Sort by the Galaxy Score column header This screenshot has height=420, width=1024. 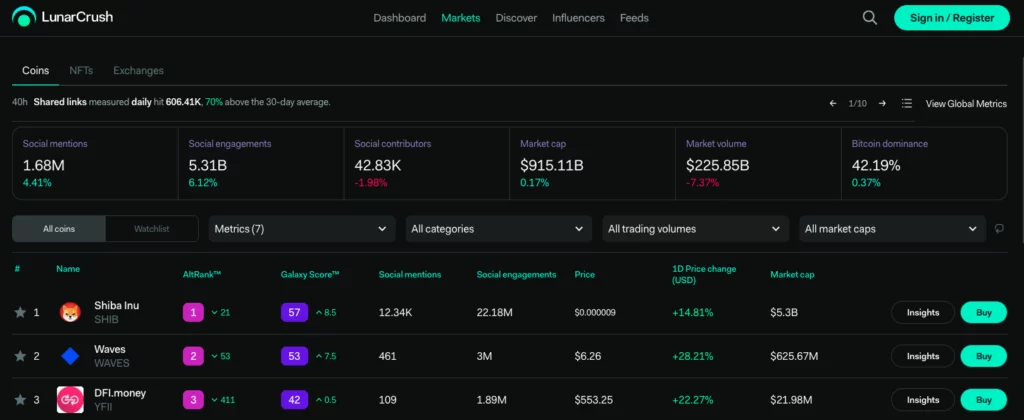pyautogui.click(x=310, y=274)
